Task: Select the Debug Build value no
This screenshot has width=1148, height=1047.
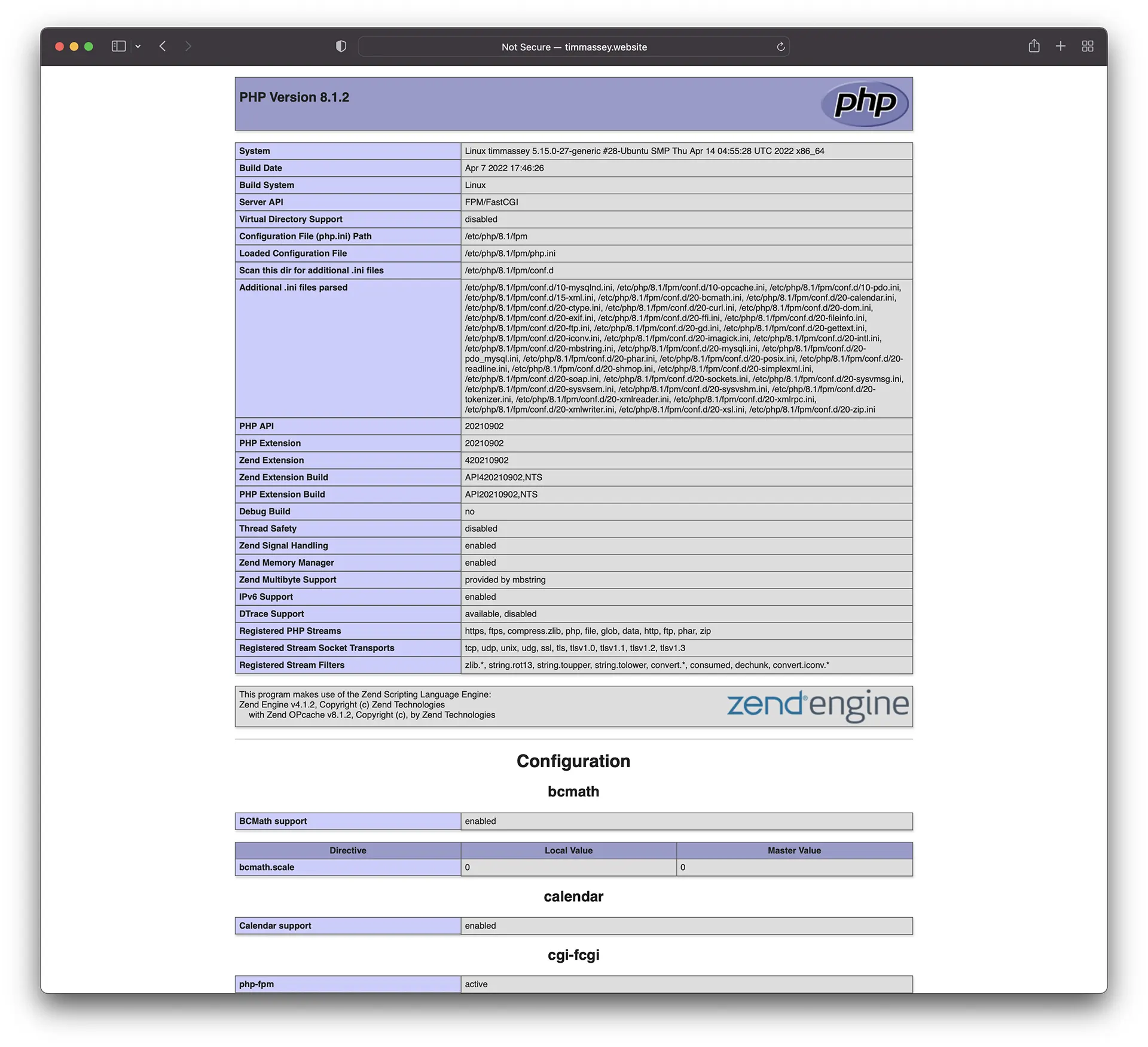Action: point(469,512)
